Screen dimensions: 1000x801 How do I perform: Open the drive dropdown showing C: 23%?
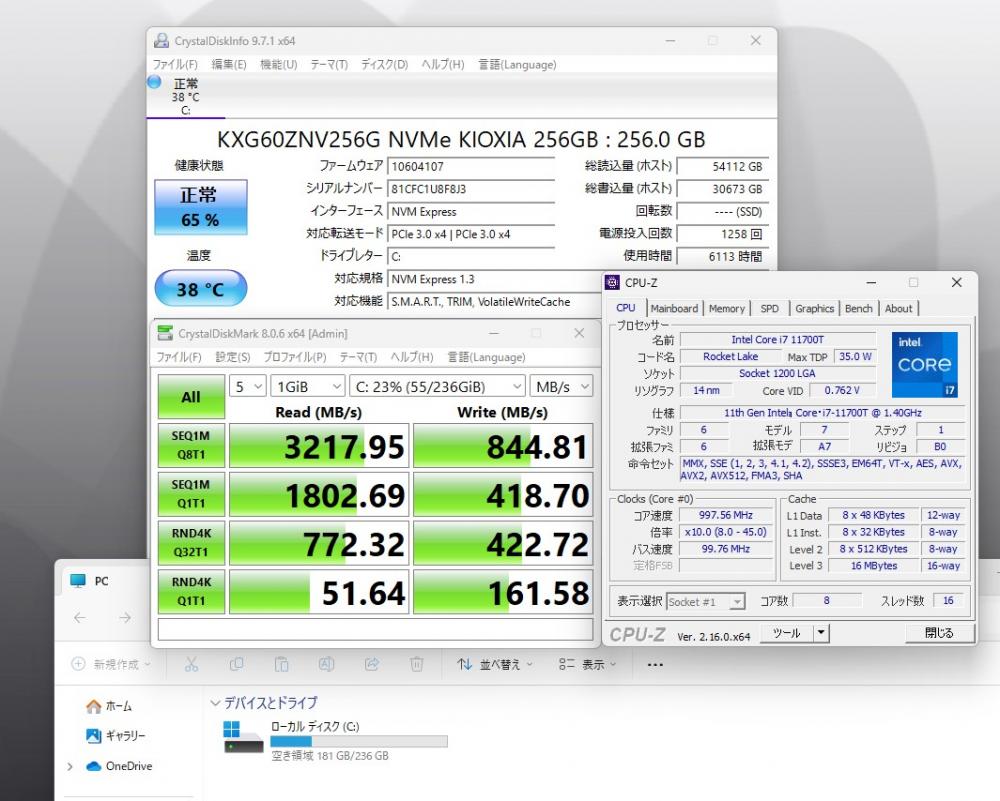click(438, 386)
